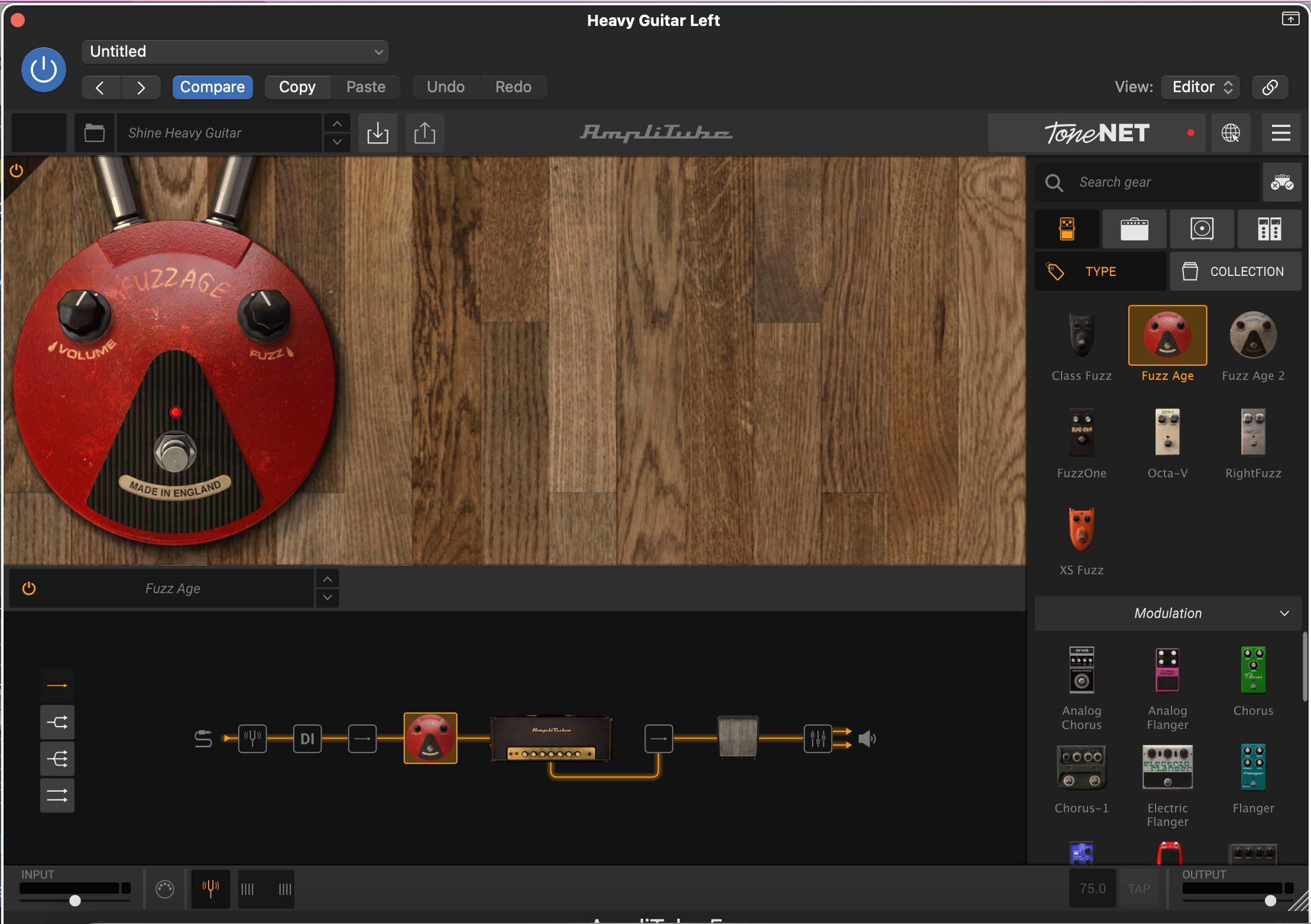1311x924 pixels.
Task: Open the preset browser folder icon
Action: (95, 133)
